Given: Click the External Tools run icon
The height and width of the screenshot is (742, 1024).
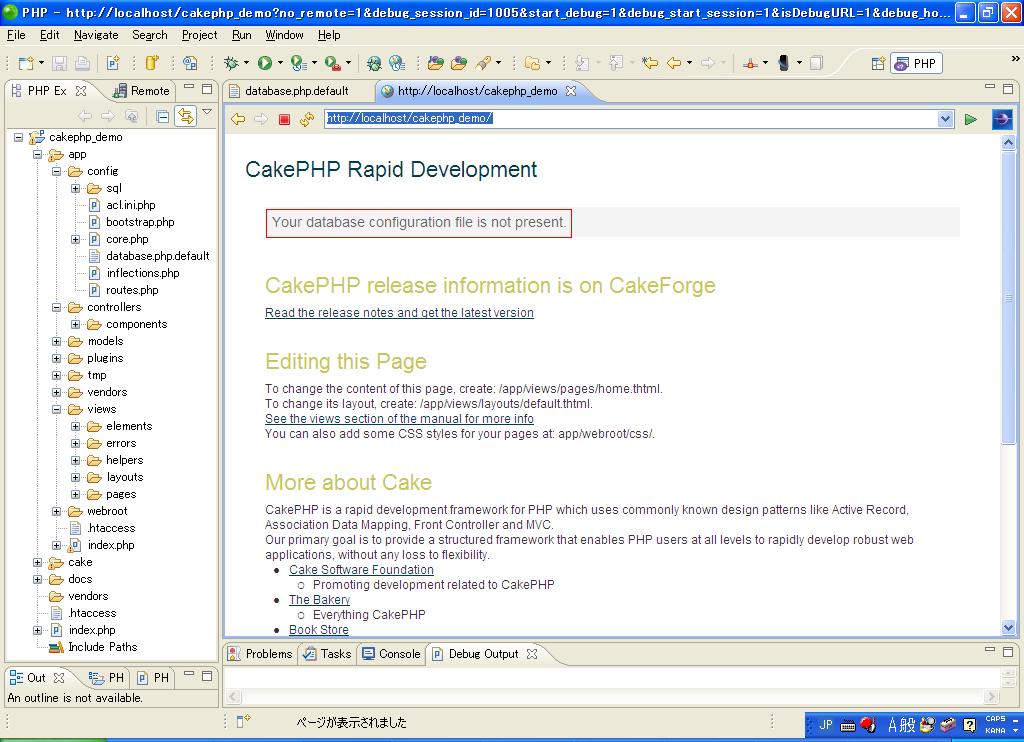Looking at the screenshot, I should click(x=332, y=63).
